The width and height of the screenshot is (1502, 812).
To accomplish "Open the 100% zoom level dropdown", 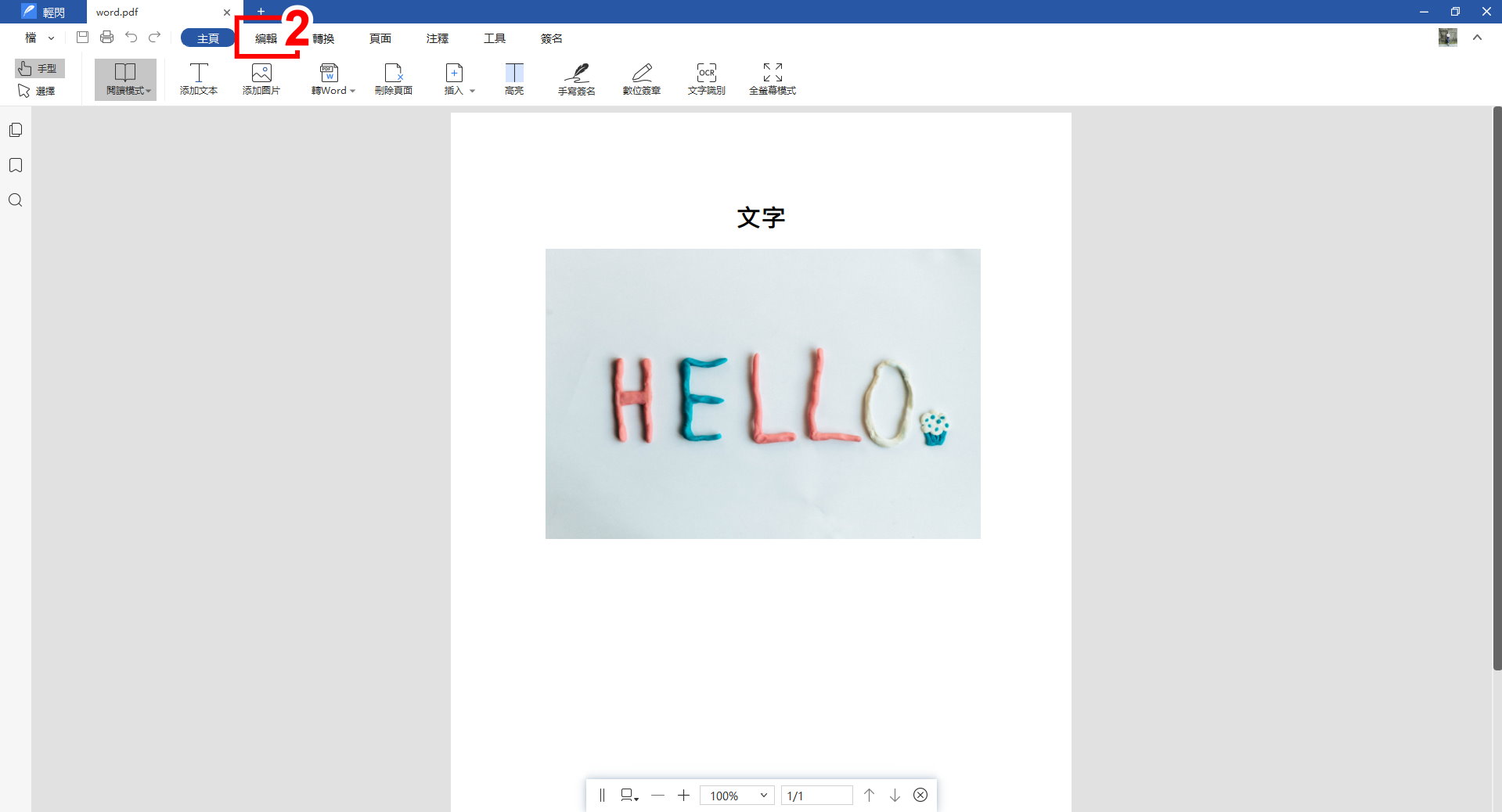I will point(737,796).
